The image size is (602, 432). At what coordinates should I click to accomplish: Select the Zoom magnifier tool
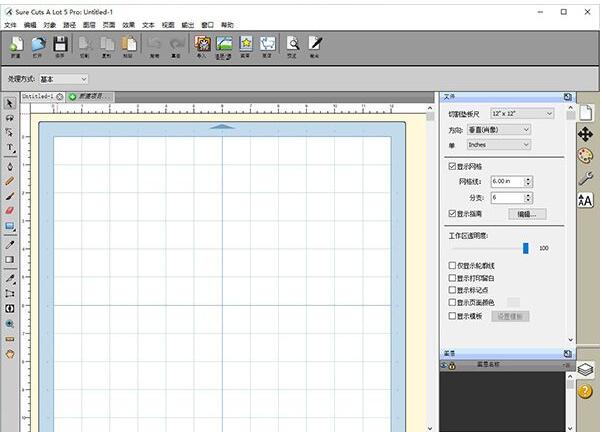click(x=10, y=324)
